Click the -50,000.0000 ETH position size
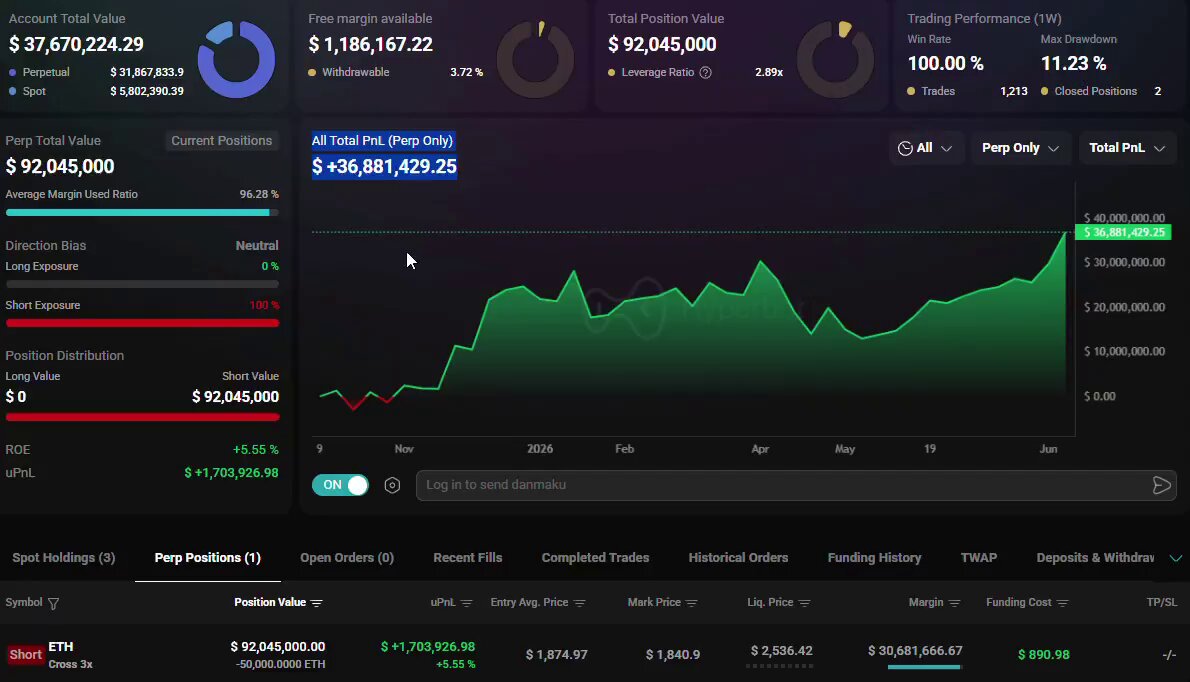 coord(281,665)
